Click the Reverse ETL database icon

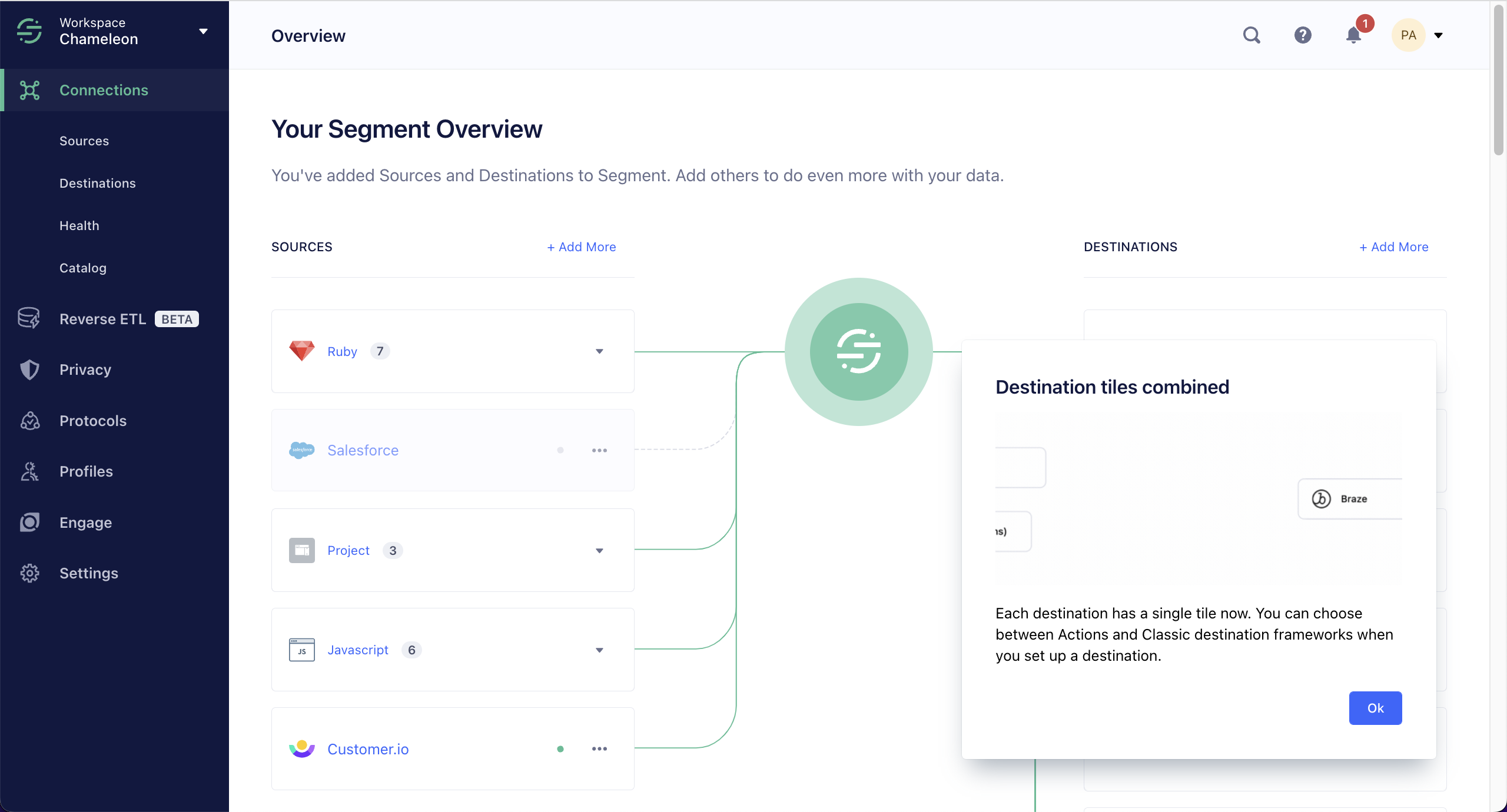pos(29,318)
